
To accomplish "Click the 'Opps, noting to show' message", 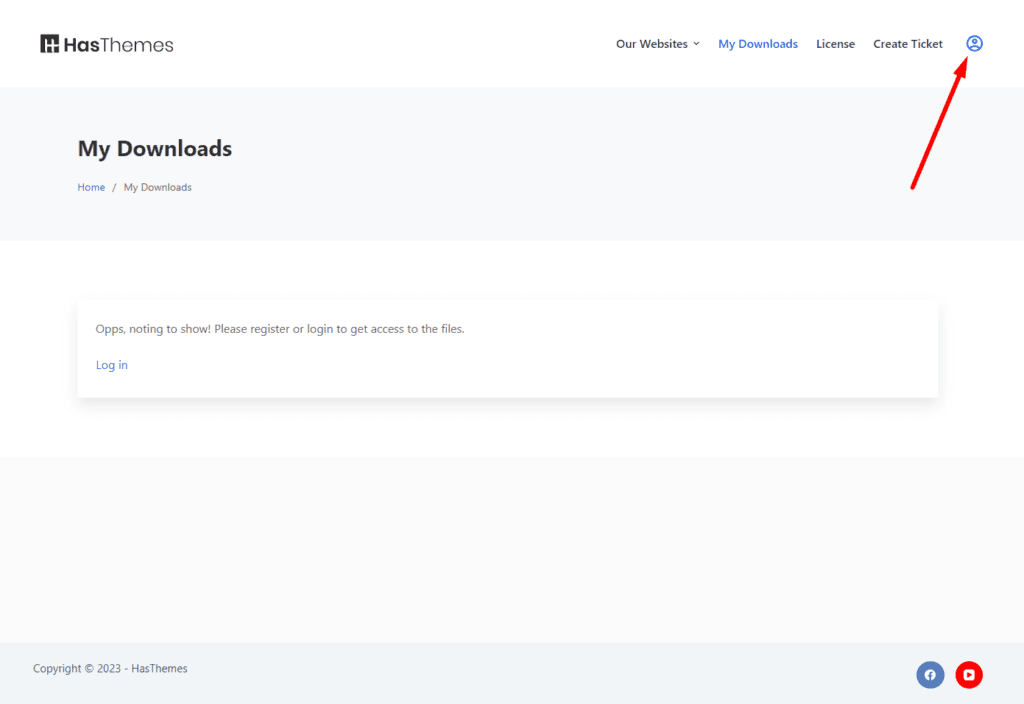I will [x=280, y=328].
